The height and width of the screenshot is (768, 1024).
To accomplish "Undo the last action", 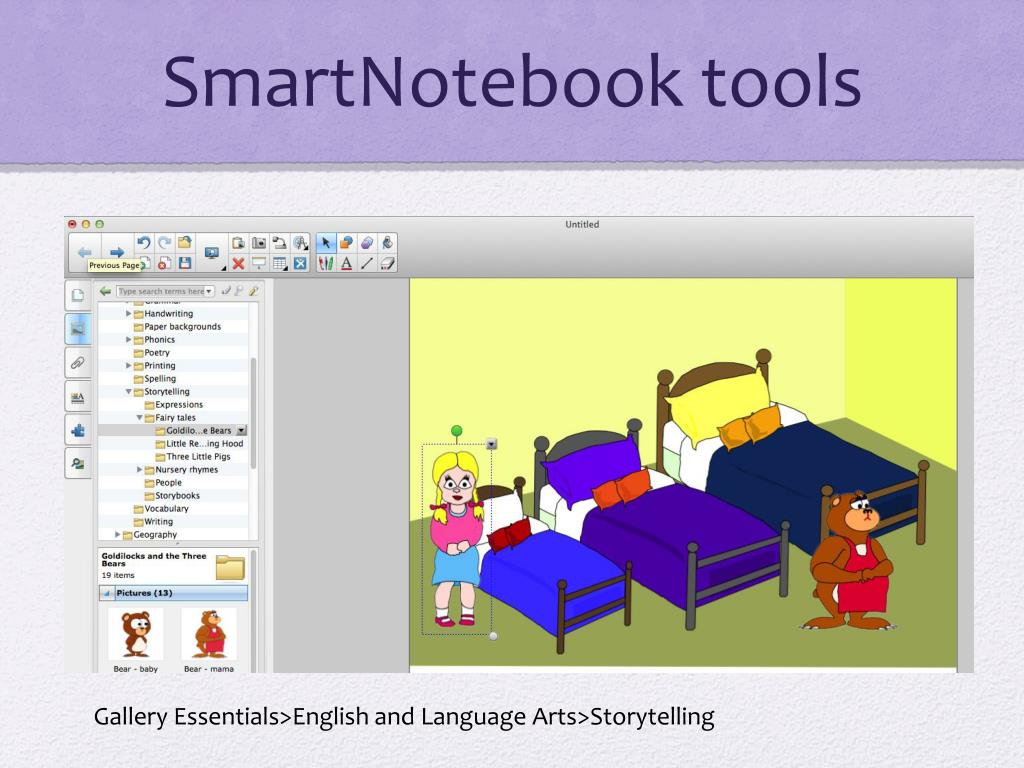I will (144, 243).
